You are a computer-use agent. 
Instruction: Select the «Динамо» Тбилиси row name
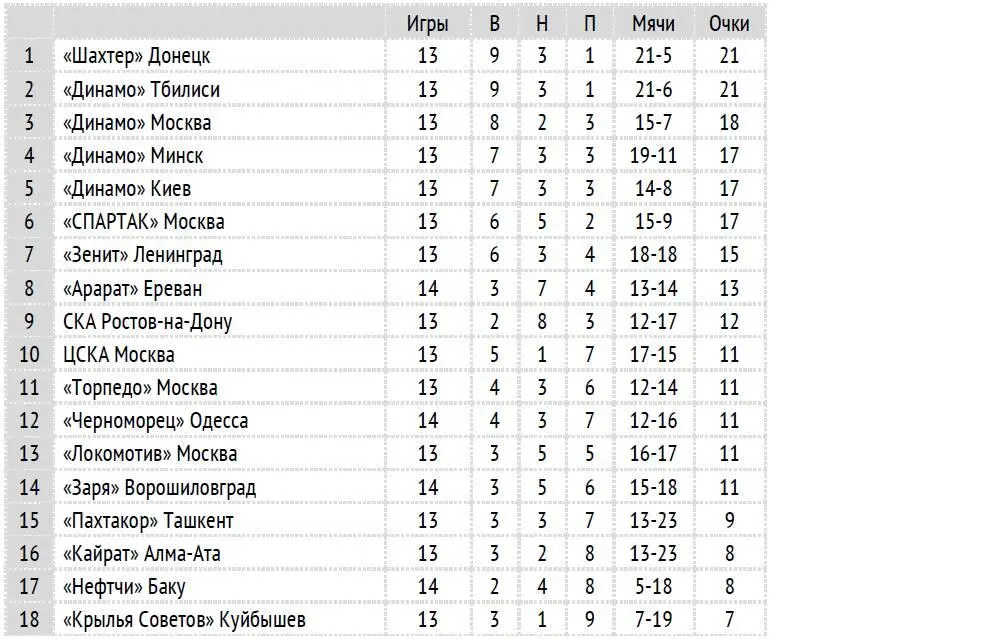[141, 90]
